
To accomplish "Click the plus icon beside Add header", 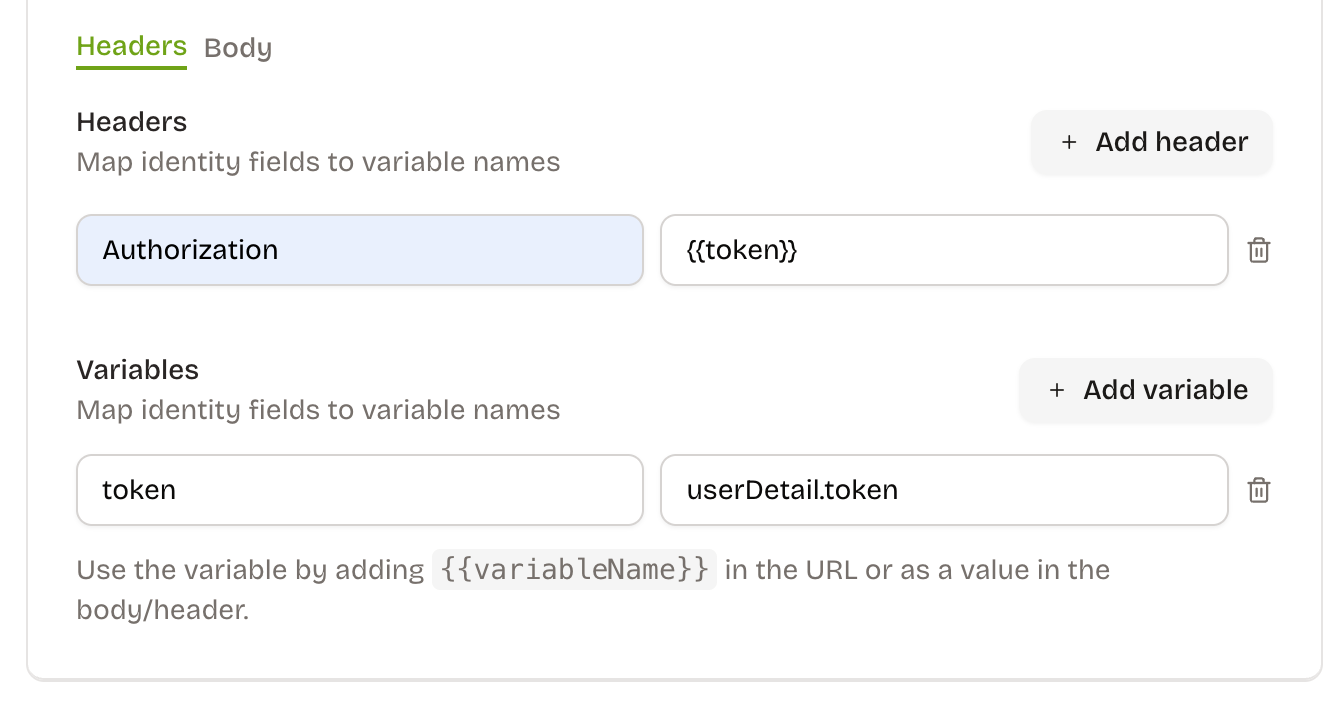I will coord(1069,142).
